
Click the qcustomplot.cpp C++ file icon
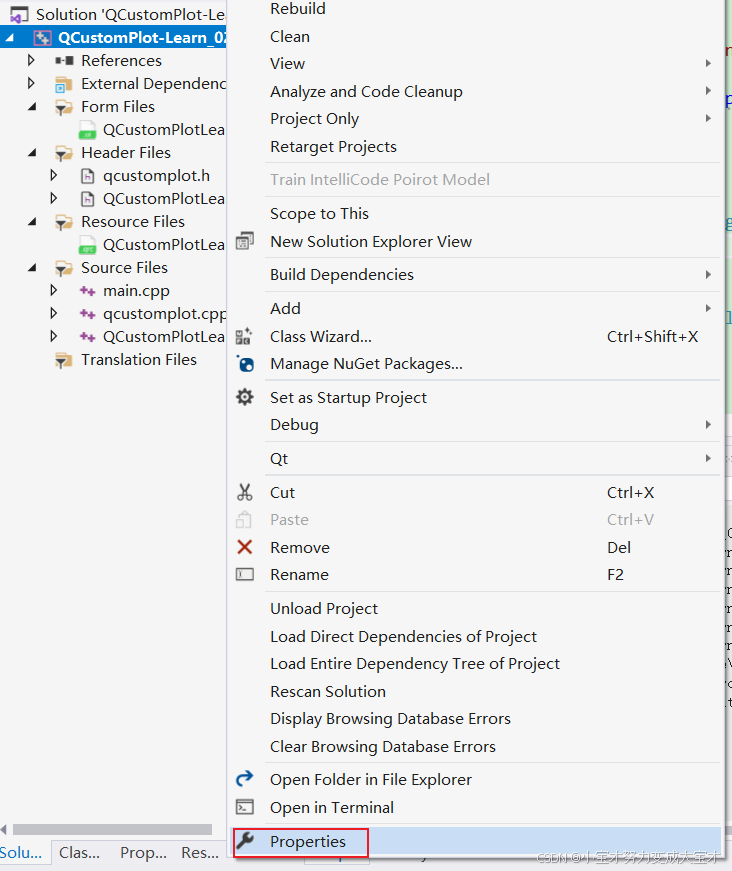coord(88,314)
